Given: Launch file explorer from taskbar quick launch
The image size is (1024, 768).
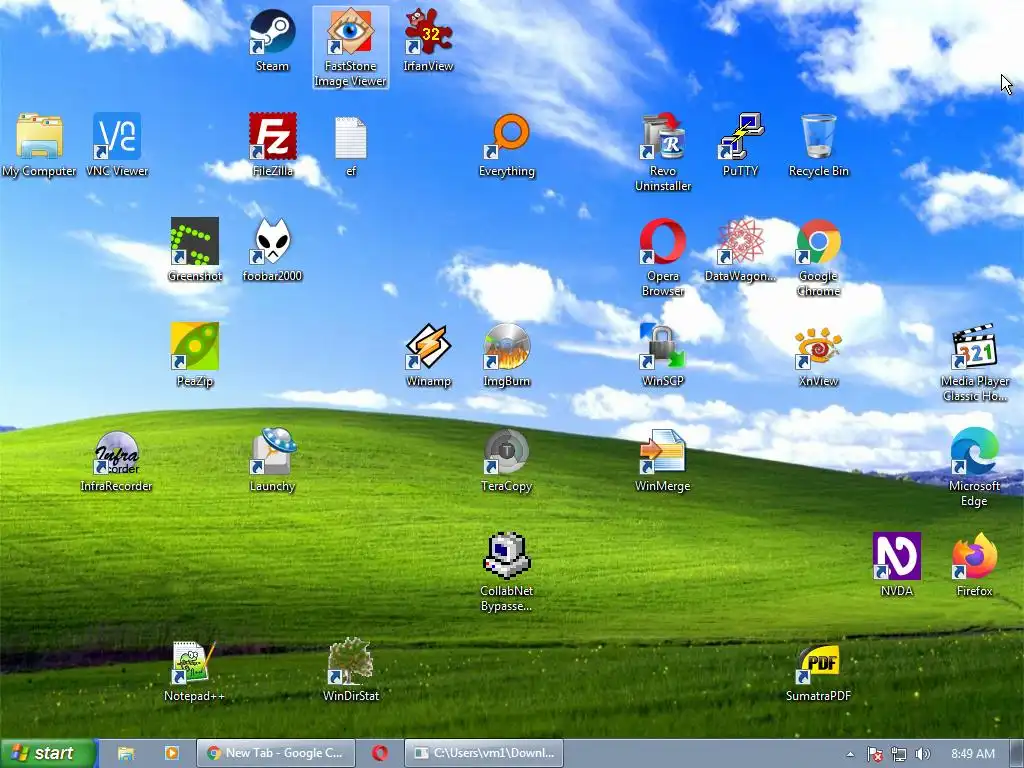Looking at the screenshot, I should 126,754.
